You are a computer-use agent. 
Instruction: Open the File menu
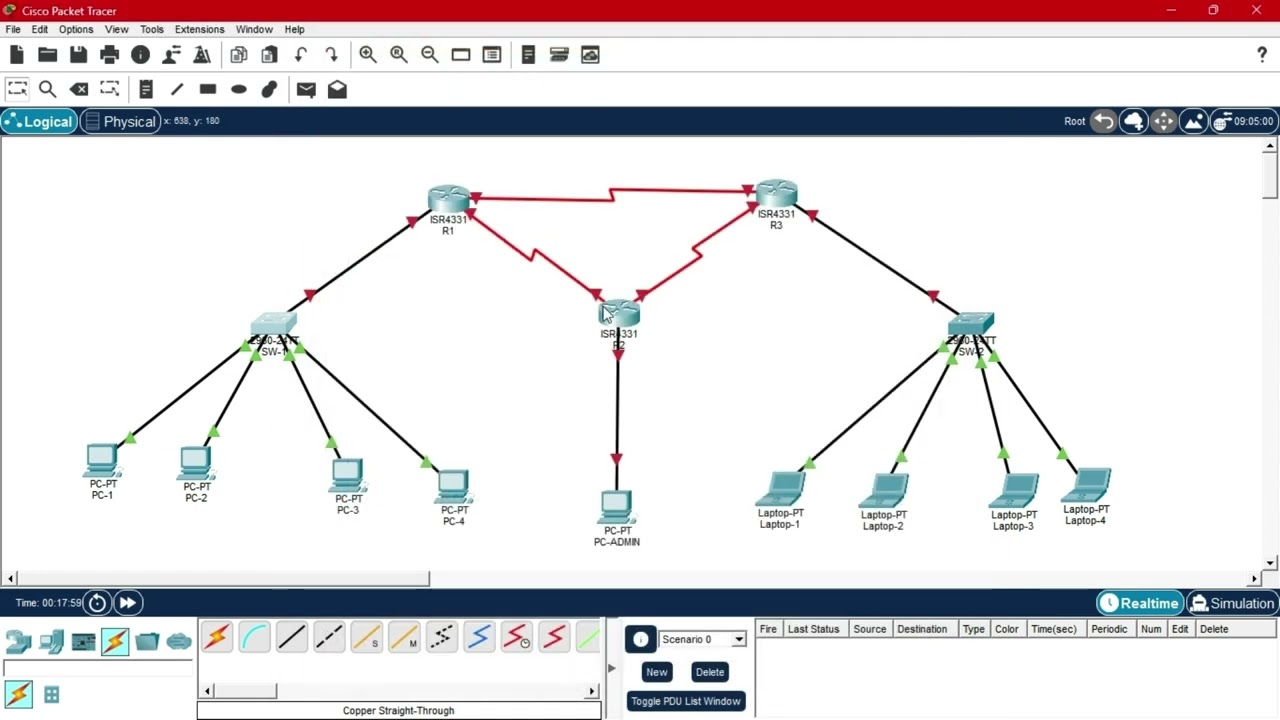coord(13,29)
